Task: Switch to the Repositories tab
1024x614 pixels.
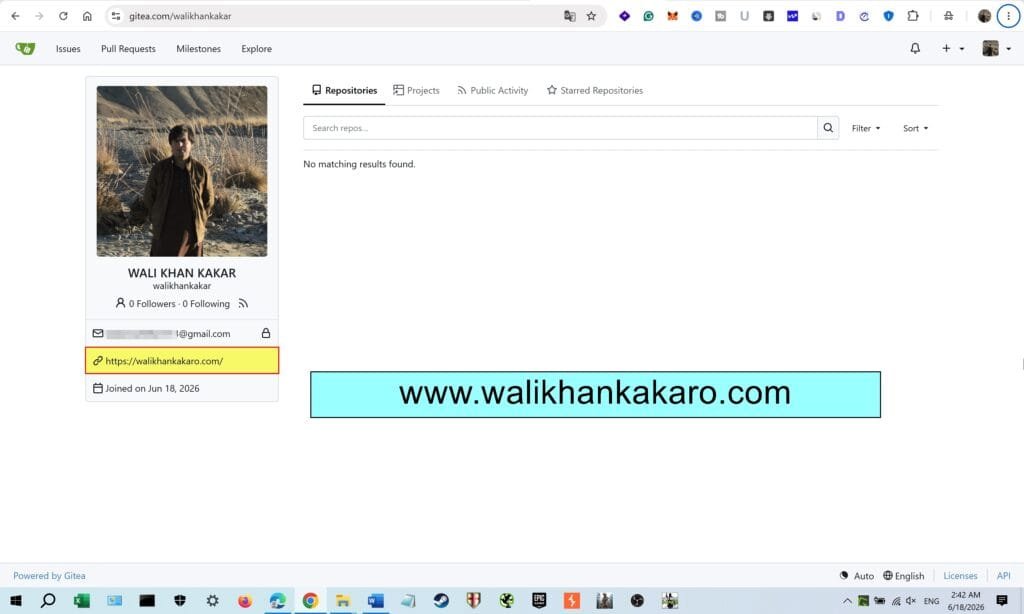Action: click(x=344, y=90)
